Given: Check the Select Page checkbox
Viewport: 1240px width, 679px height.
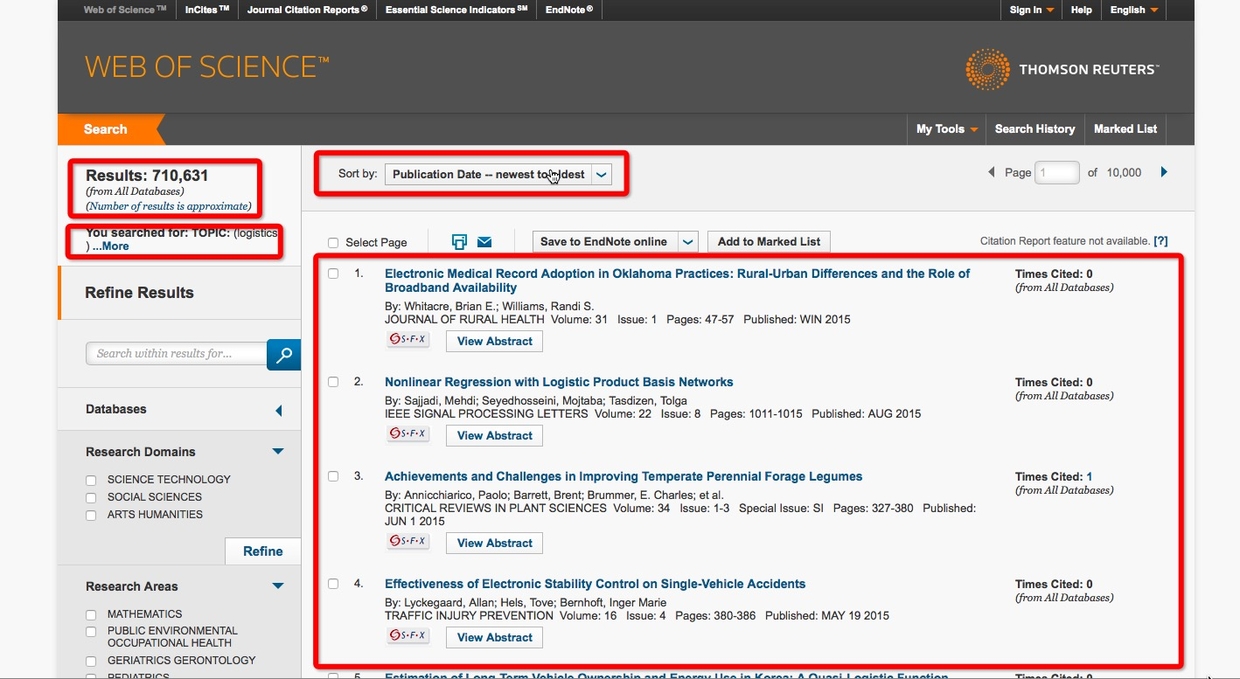Looking at the screenshot, I should coord(333,243).
